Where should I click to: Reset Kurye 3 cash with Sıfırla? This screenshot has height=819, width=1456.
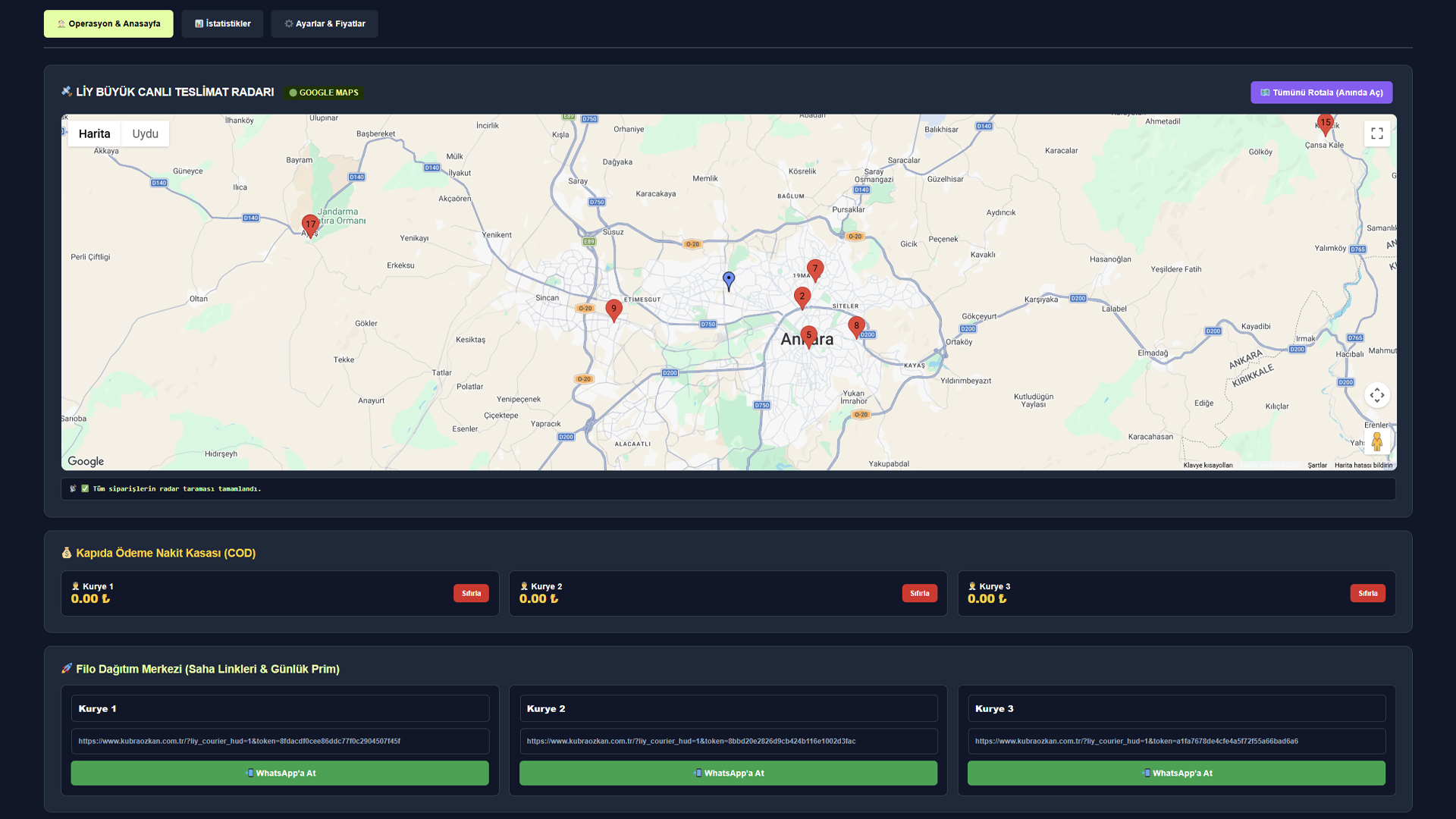click(x=1368, y=593)
